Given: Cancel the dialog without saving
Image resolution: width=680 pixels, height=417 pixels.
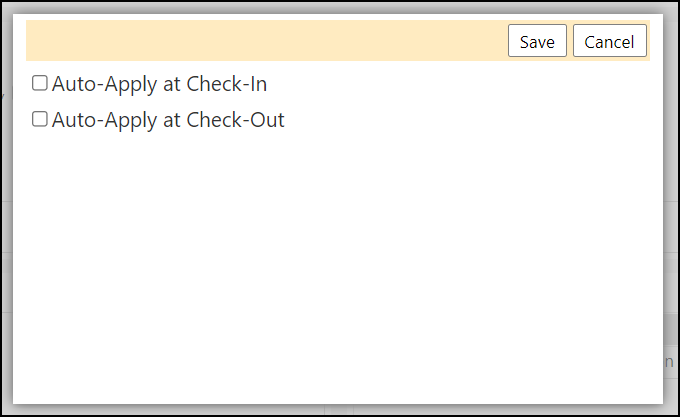Looking at the screenshot, I should pyautogui.click(x=610, y=41).
